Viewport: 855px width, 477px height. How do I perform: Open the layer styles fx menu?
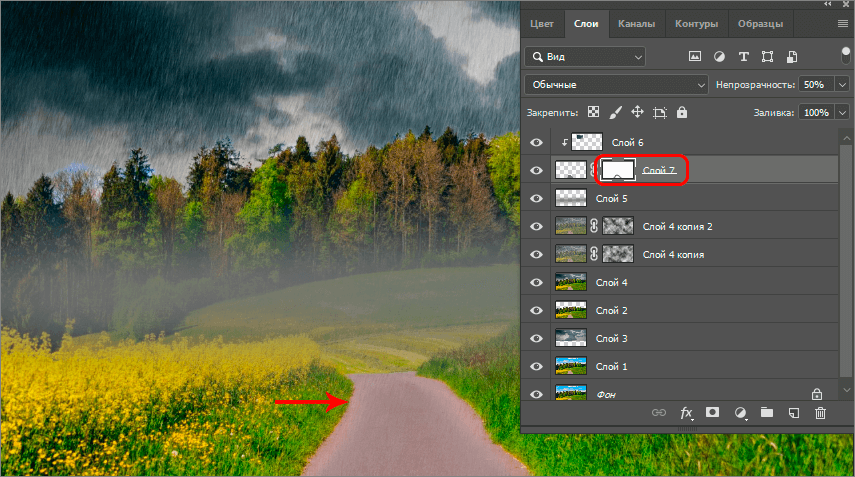coord(687,412)
